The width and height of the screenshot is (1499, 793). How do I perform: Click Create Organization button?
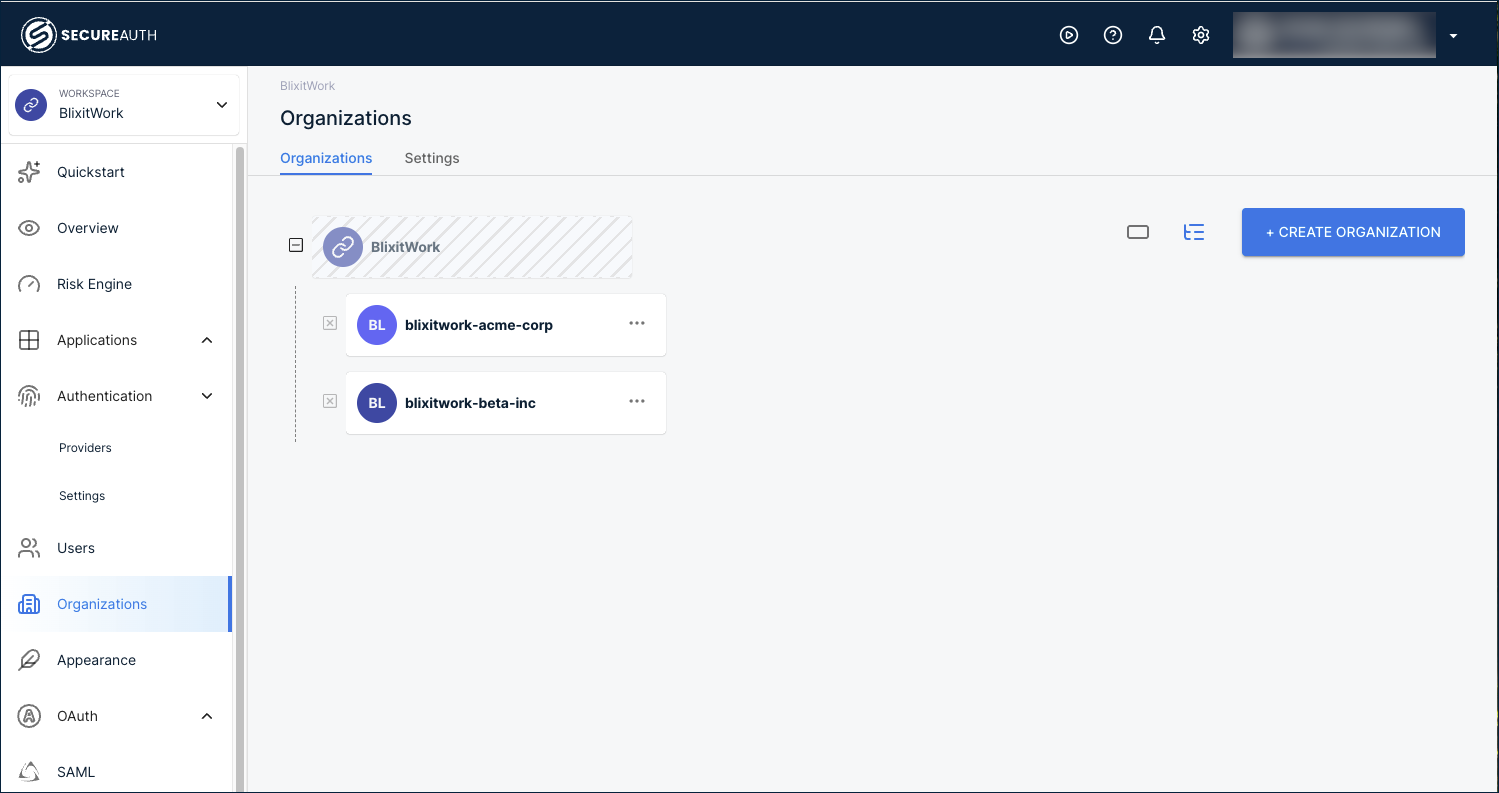pos(1353,232)
